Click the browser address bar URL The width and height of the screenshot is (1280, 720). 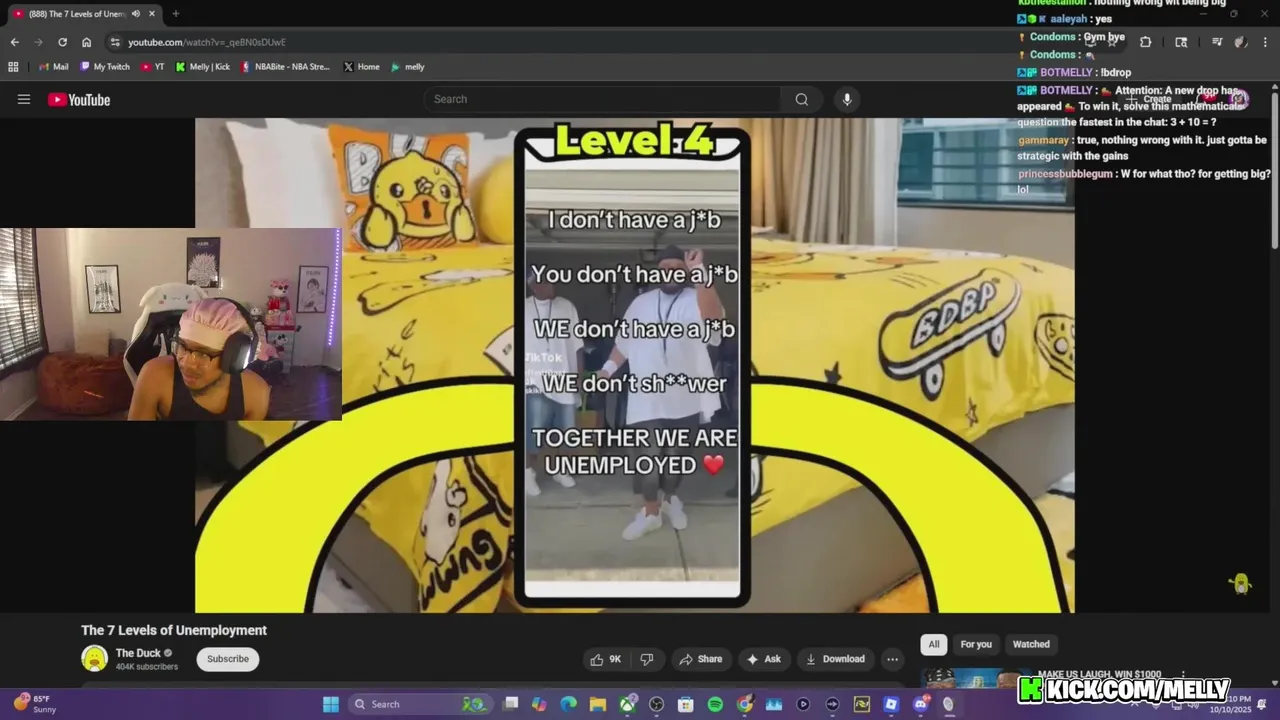point(207,42)
